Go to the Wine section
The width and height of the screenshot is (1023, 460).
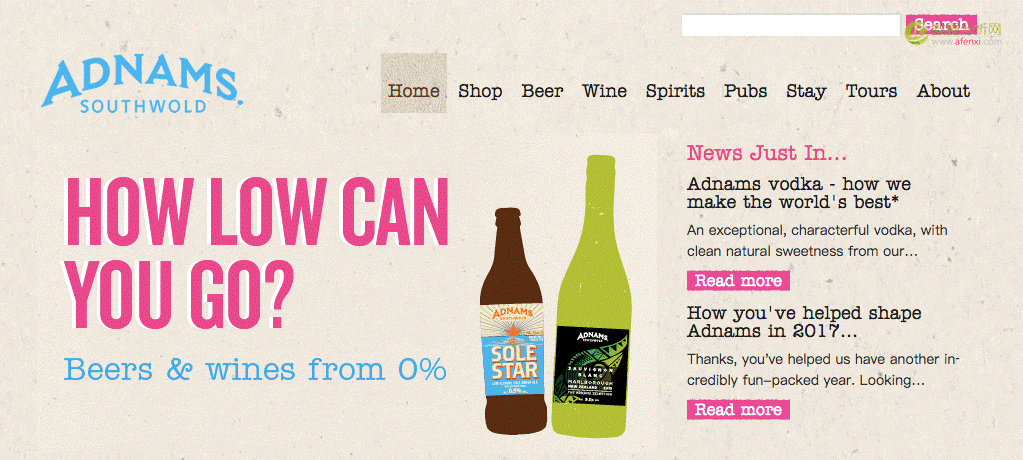pyautogui.click(x=604, y=91)
